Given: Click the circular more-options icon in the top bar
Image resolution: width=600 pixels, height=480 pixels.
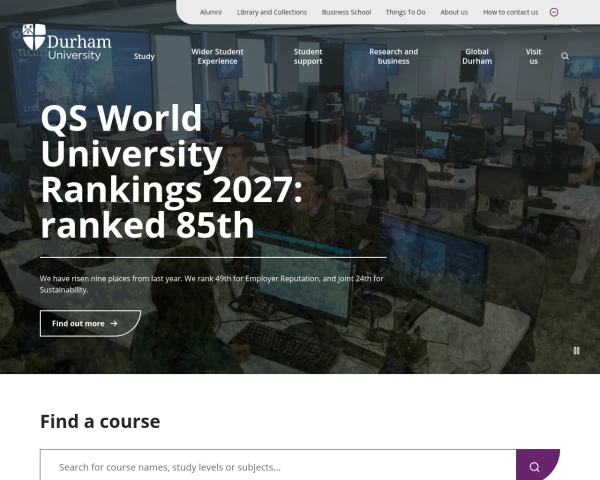Looking at the screenshot, I should 554,12.
